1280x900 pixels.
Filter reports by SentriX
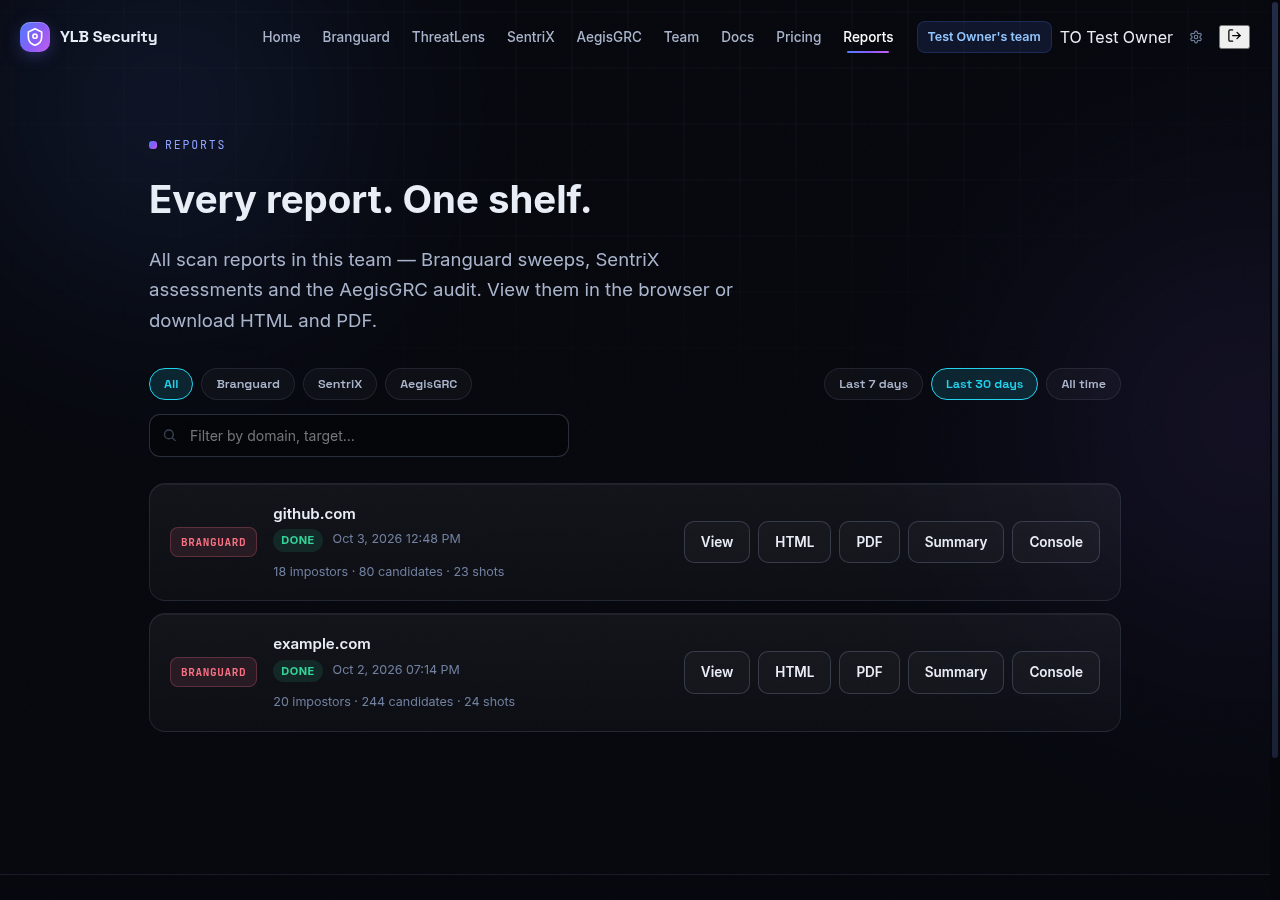click(x=340, y=384)
